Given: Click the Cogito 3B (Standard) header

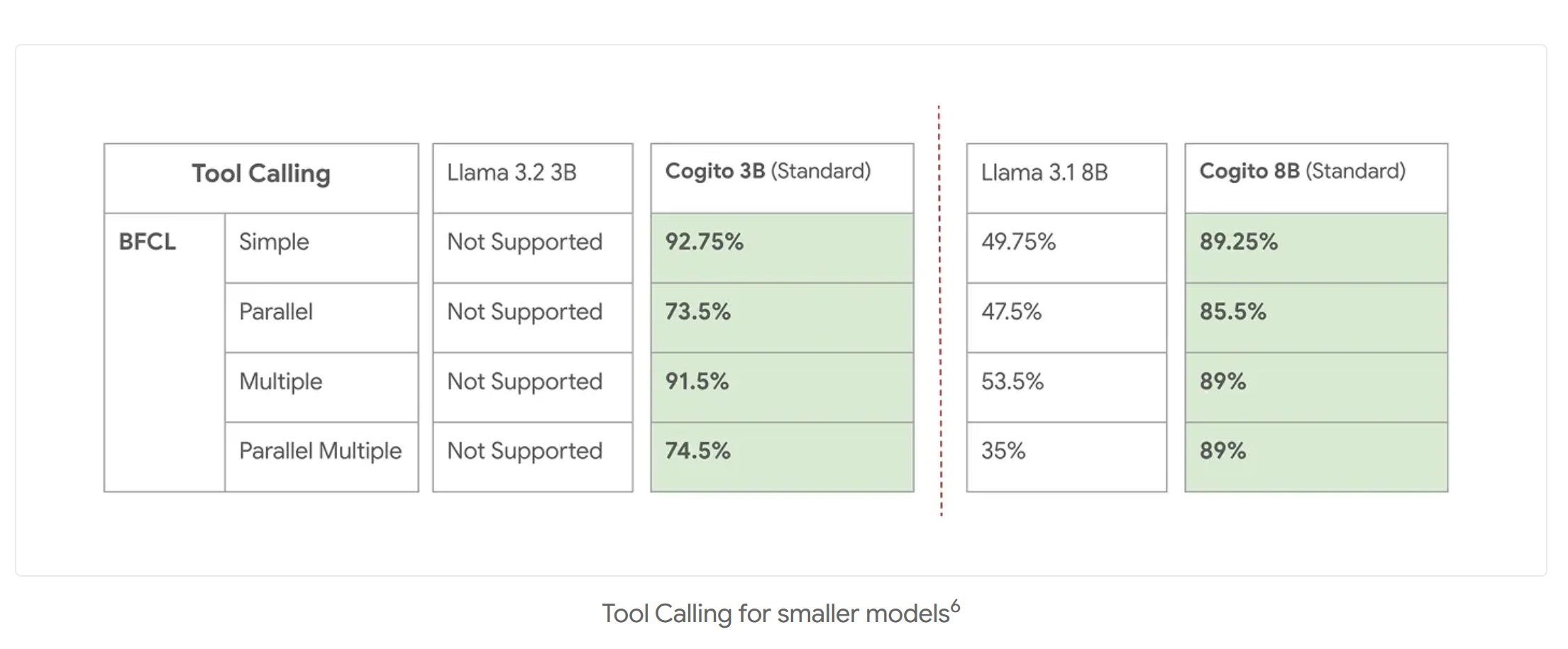Looking at the screenshot, I should 782,178.
